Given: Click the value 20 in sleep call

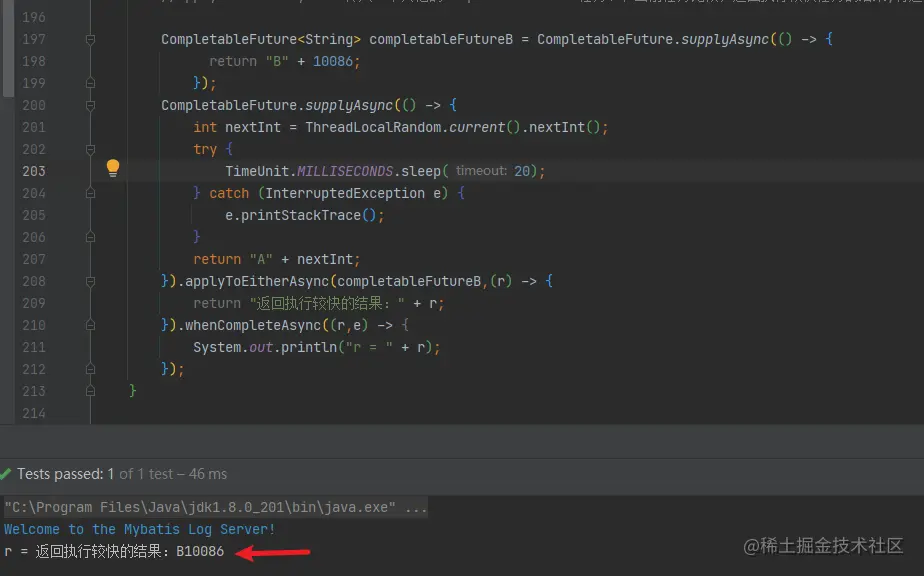Looking at the screenshot, I should click(522, 171).
